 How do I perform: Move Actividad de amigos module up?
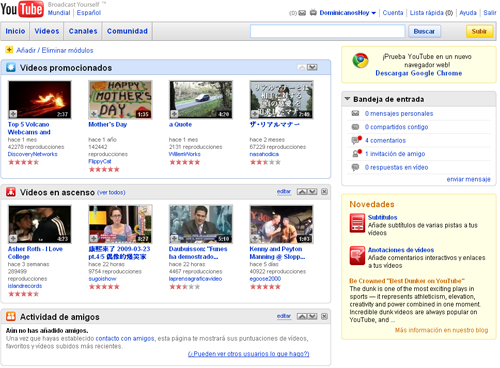tap(302, 316)
